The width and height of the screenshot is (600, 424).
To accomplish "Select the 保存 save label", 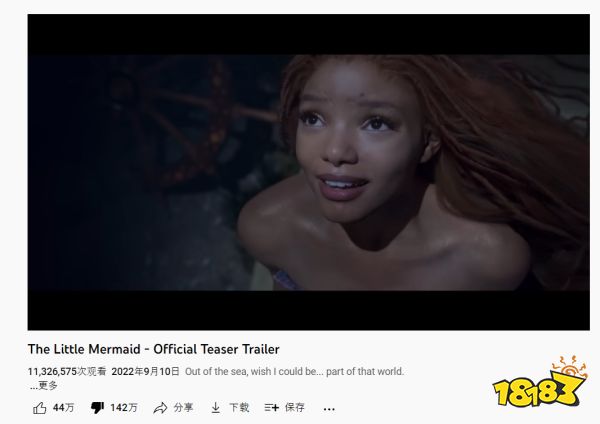I will (x=295, y=408).
